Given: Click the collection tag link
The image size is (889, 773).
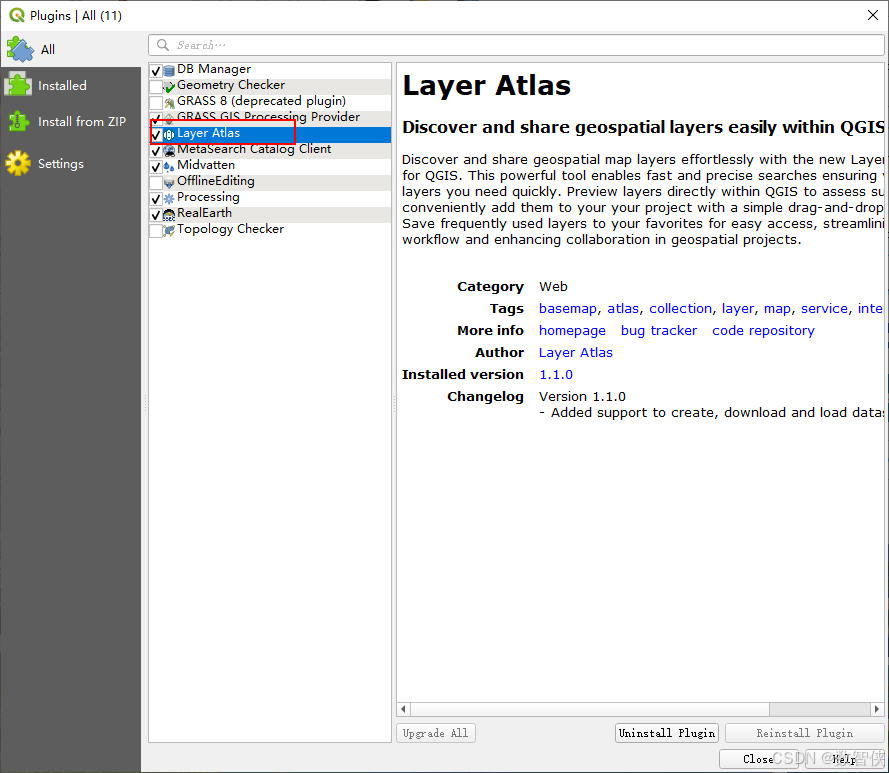Looking at the screenshot, I should point(680,309).
